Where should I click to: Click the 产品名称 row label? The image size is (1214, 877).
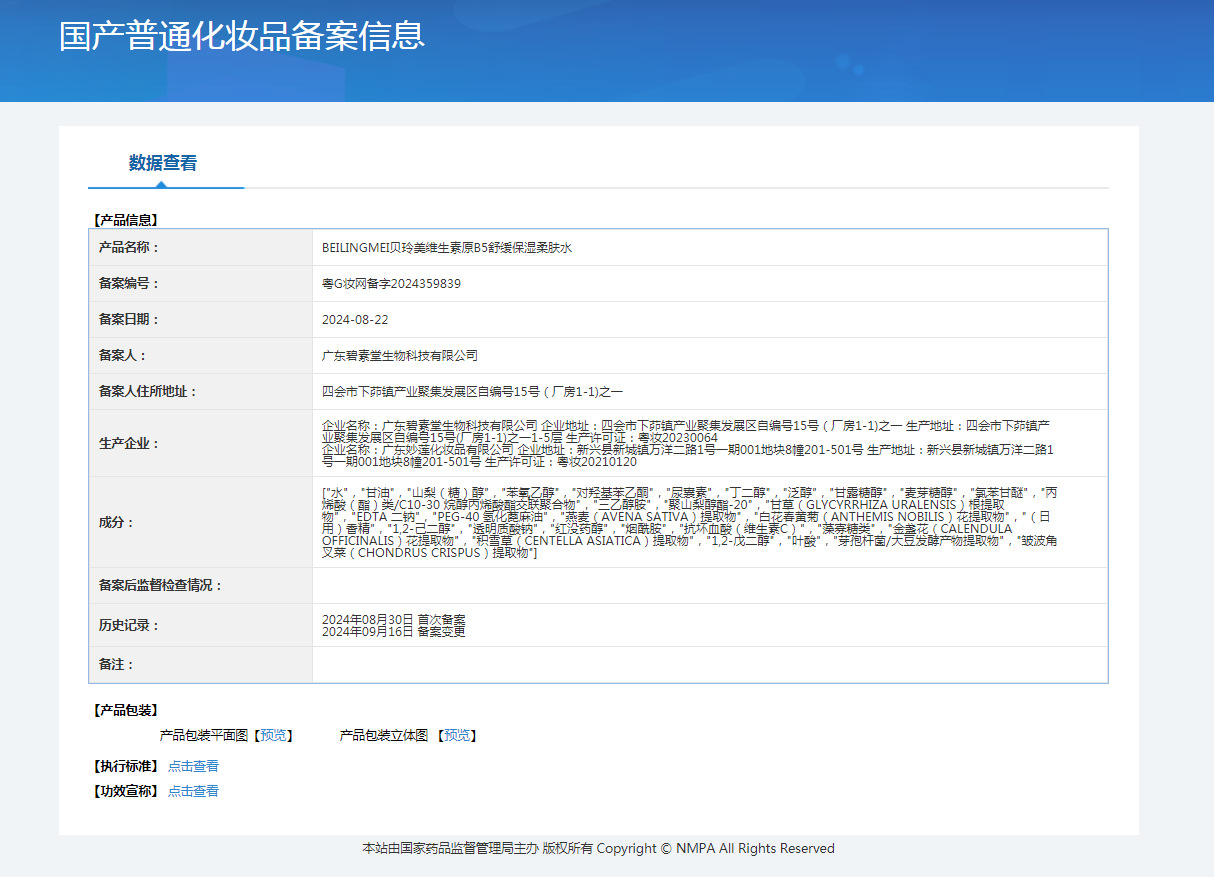(129, 247)
